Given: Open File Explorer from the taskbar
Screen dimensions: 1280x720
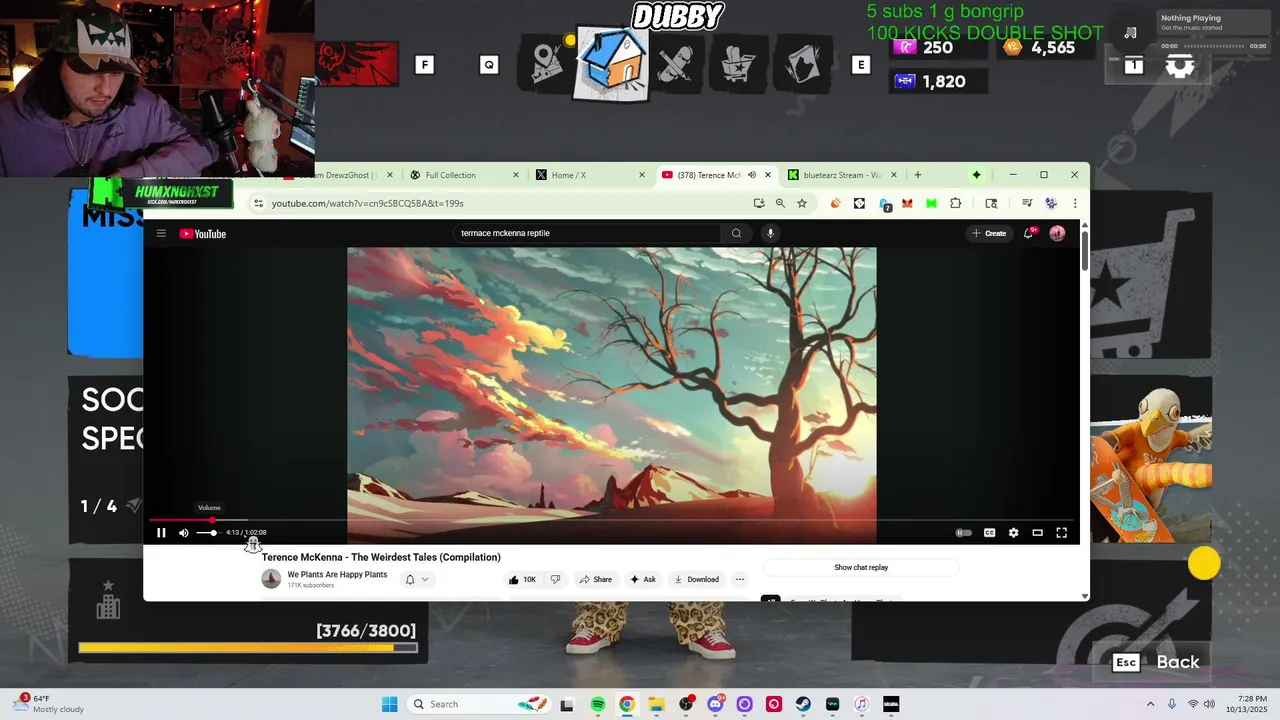Looking at the screenshot, I should coord(656,704).
